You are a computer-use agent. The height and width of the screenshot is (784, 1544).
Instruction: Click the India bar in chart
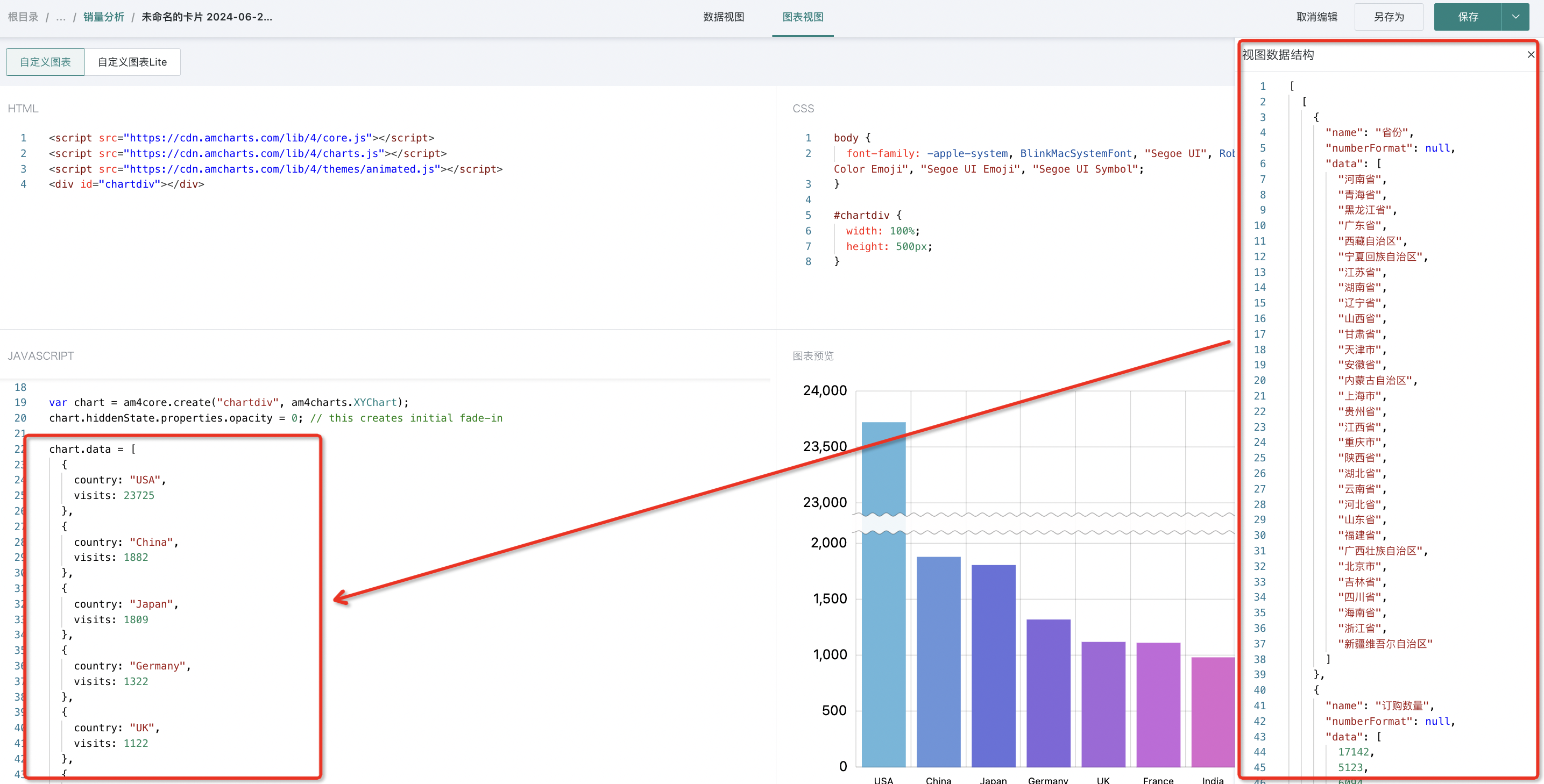tap(1213, 712)
